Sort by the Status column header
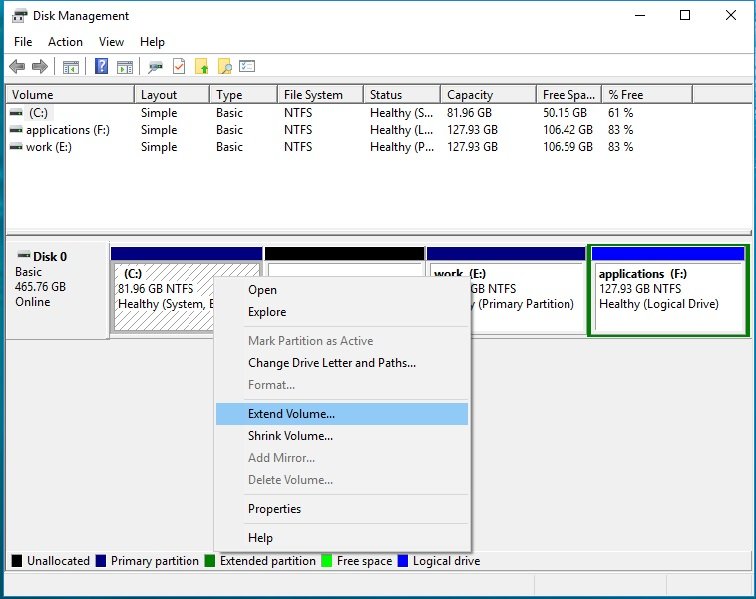Image resolution: width=756 pixels, height=599 pixels. pos(402,95)
